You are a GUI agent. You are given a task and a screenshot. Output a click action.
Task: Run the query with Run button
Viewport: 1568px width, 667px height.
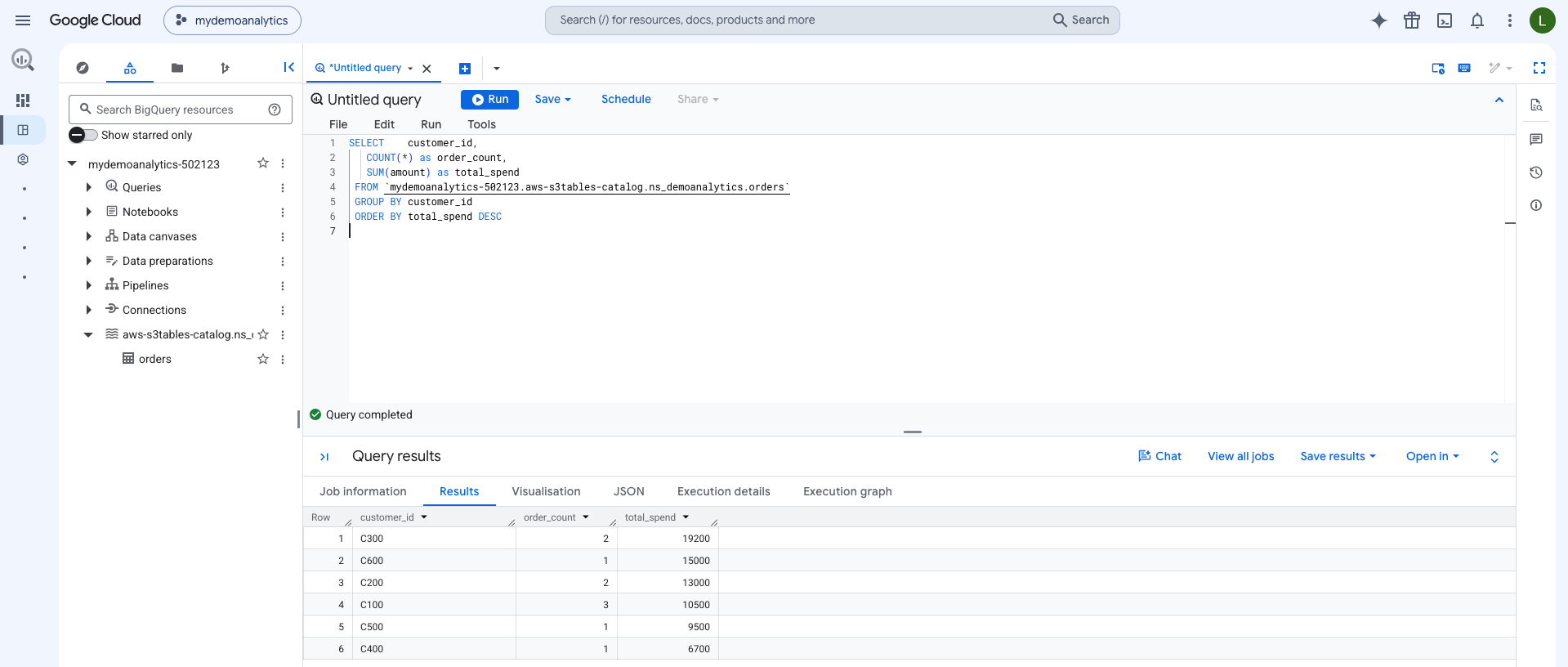pyautogui.click(x=489, y=99)
